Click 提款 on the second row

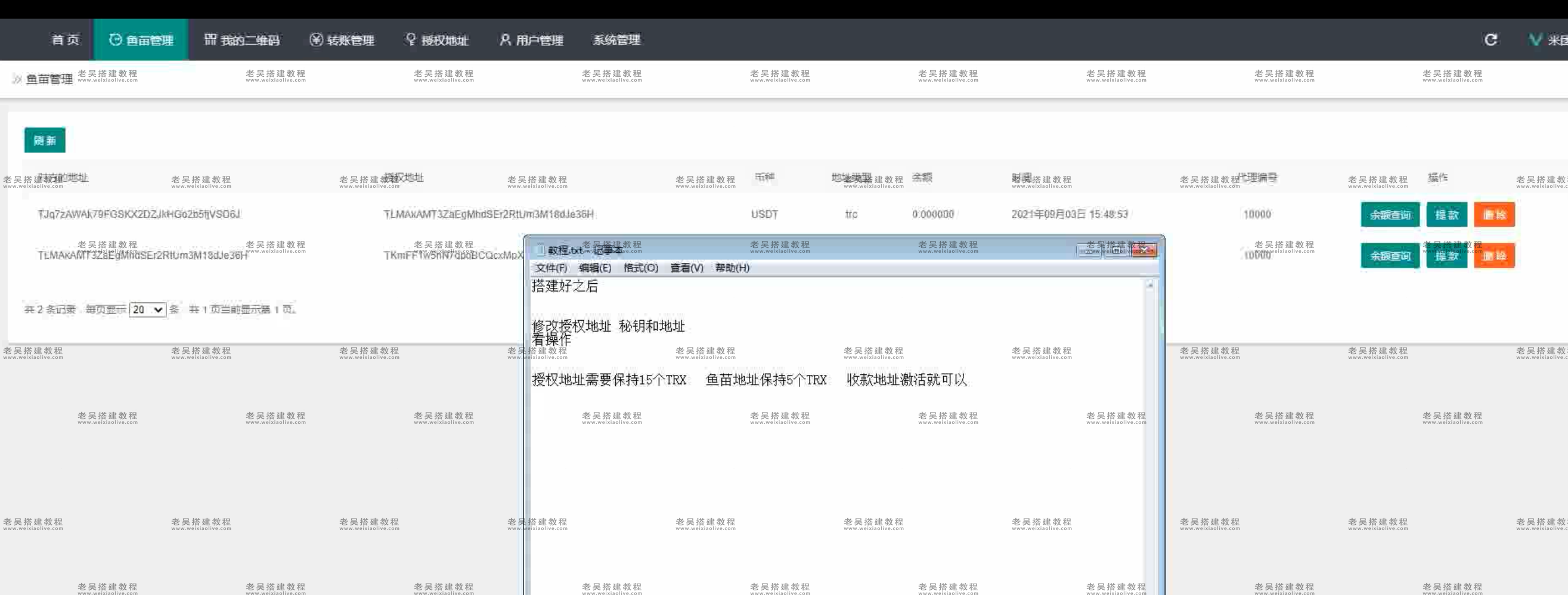(1447, 256)
